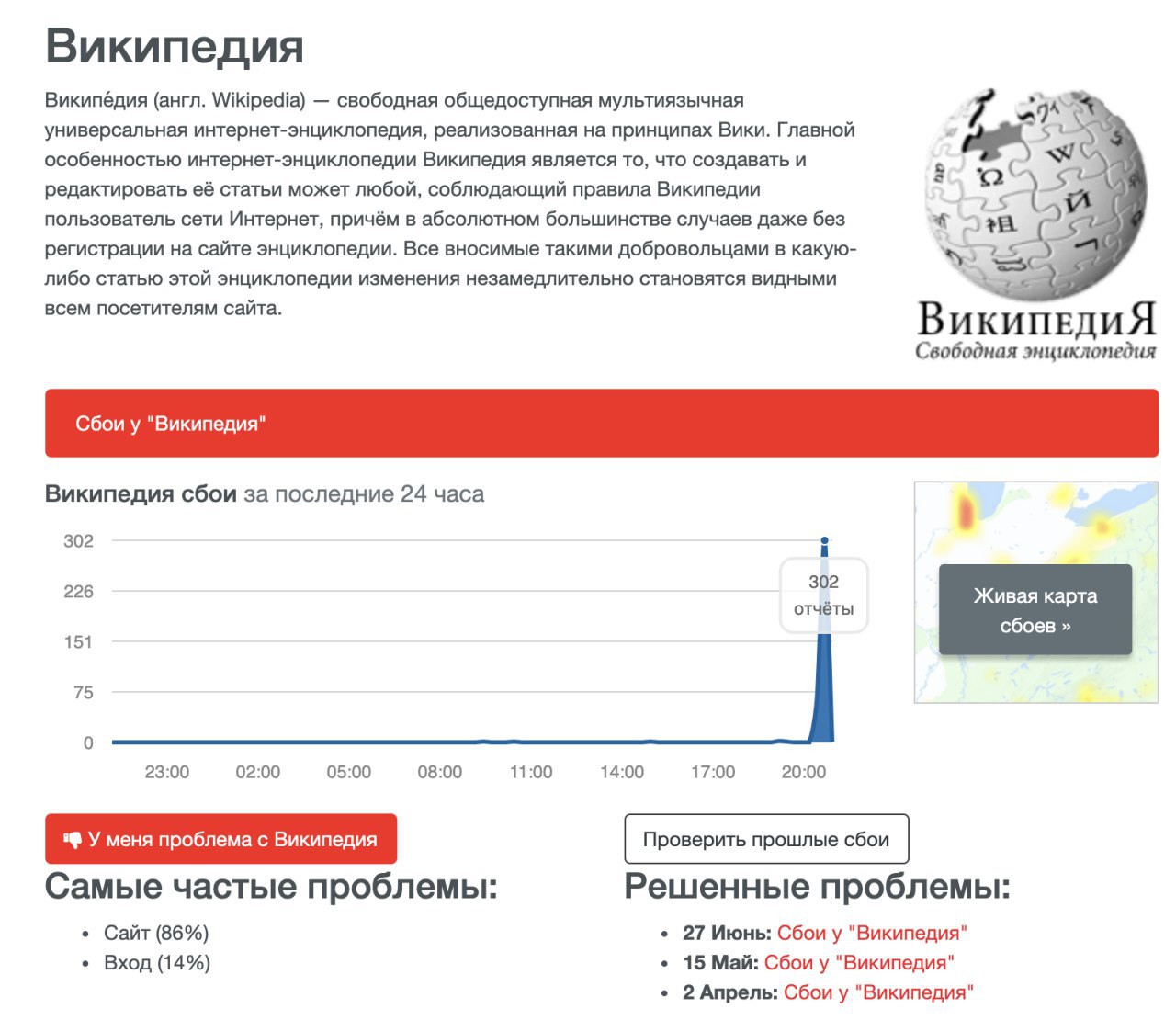Check past outages via "Проверить прошлые сбои"
The image size is (1176, 1020).
tap(766, 839)
